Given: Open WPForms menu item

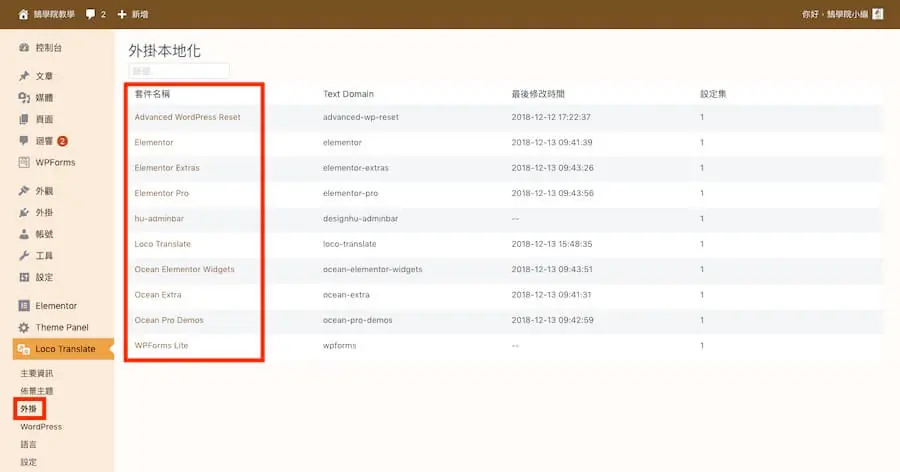Looking at the screenshot, I should [x=55, y=163].
